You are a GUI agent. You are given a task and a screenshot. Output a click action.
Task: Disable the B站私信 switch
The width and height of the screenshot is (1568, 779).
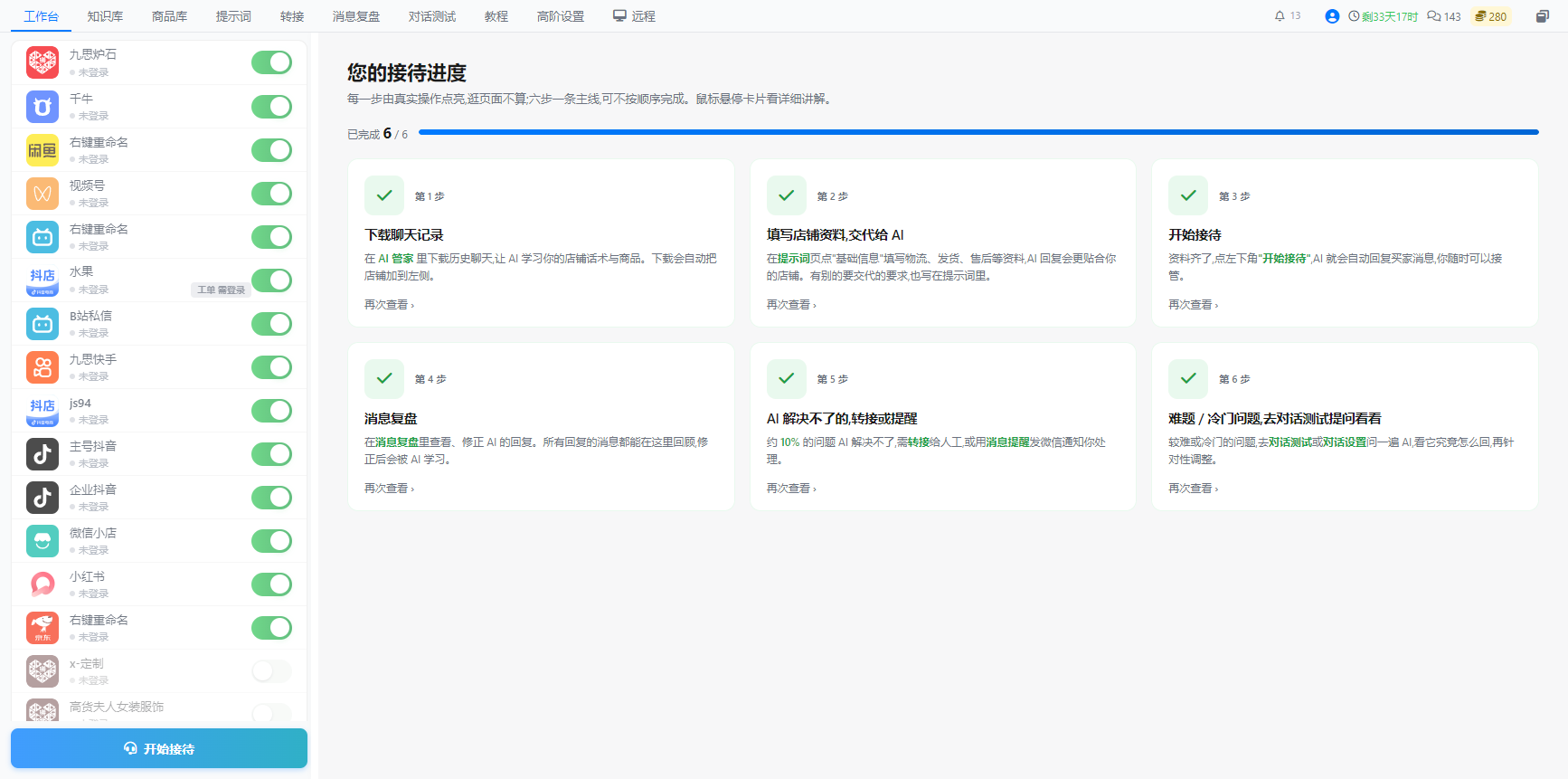(271, 324)
